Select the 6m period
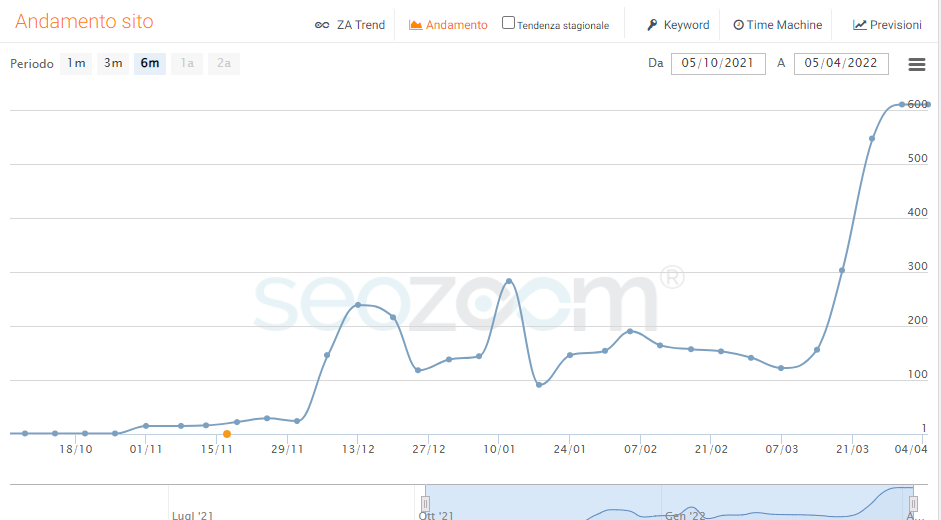This screenshot has height=520, width=941. (150, 64)
